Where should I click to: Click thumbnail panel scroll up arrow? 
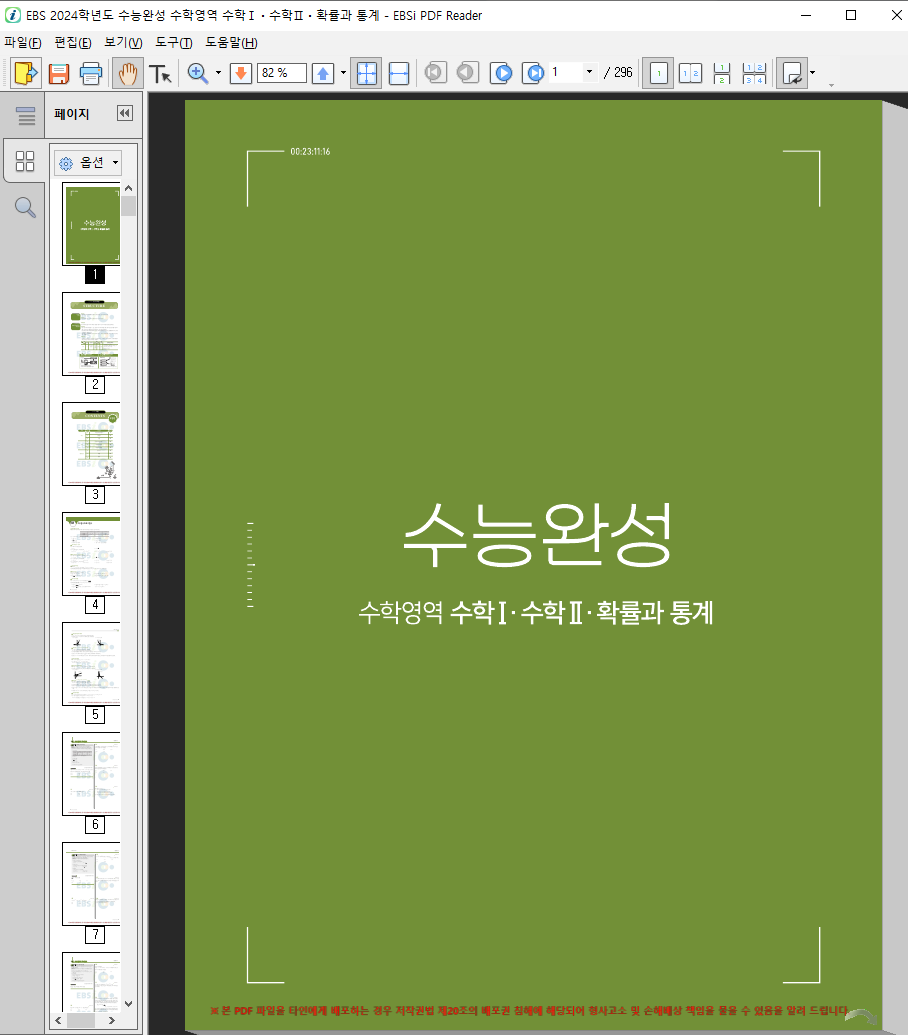[129, 188]
